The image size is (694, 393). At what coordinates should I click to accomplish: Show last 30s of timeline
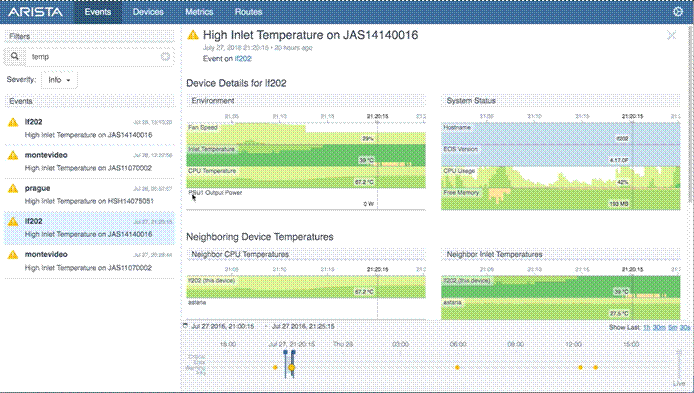685,328
